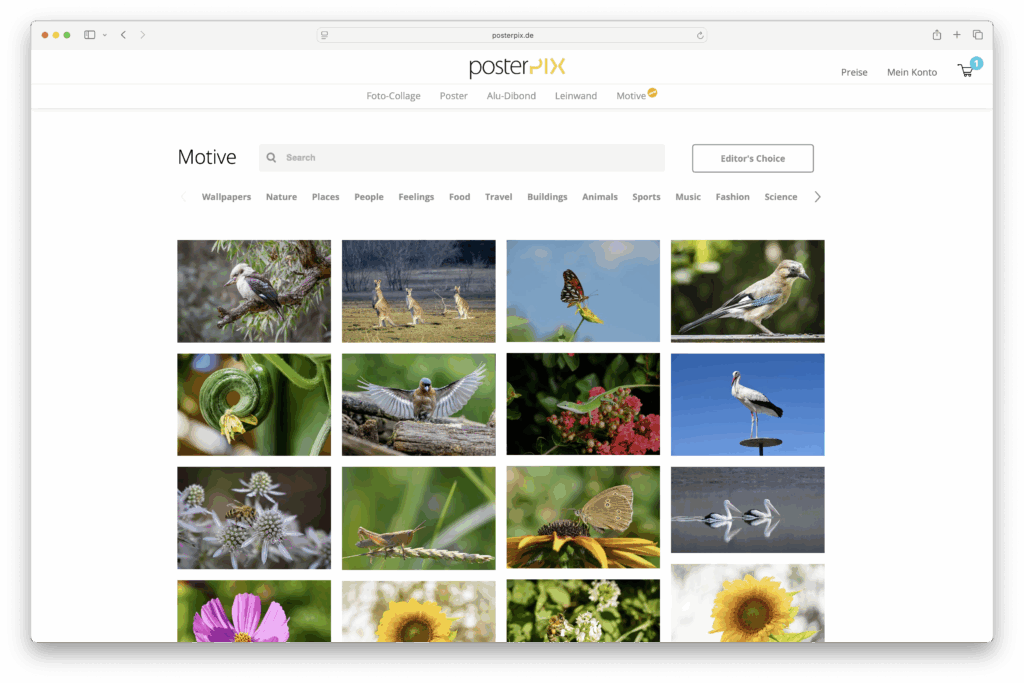This screenshot has width=1024, height=683.
Task: Select the Animals category
Action: pos(600,197)
